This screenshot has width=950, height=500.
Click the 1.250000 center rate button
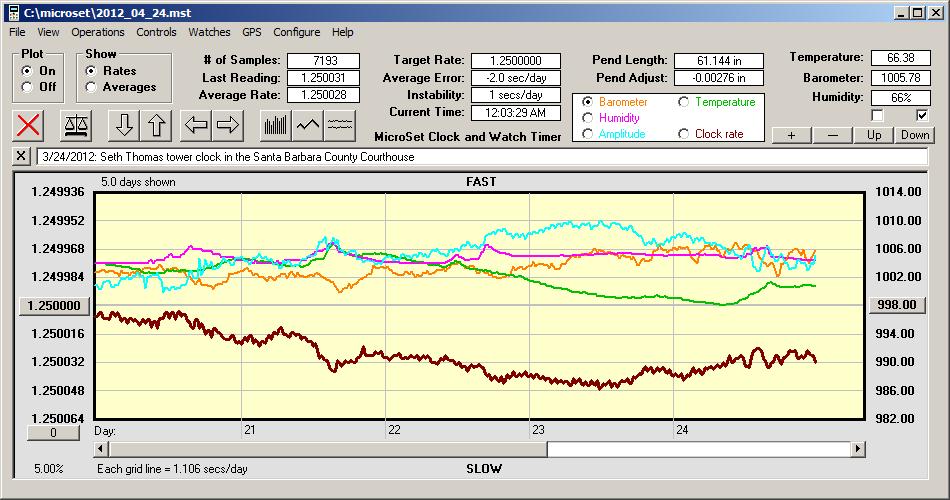(x=54, y=305)
